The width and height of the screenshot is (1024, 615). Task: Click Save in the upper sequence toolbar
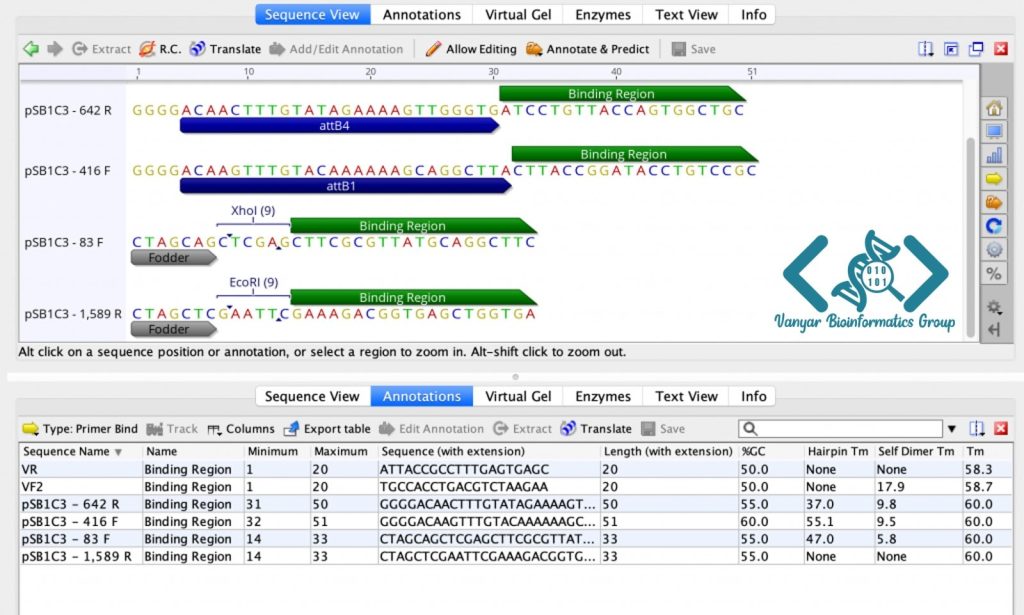click(694, 49)
